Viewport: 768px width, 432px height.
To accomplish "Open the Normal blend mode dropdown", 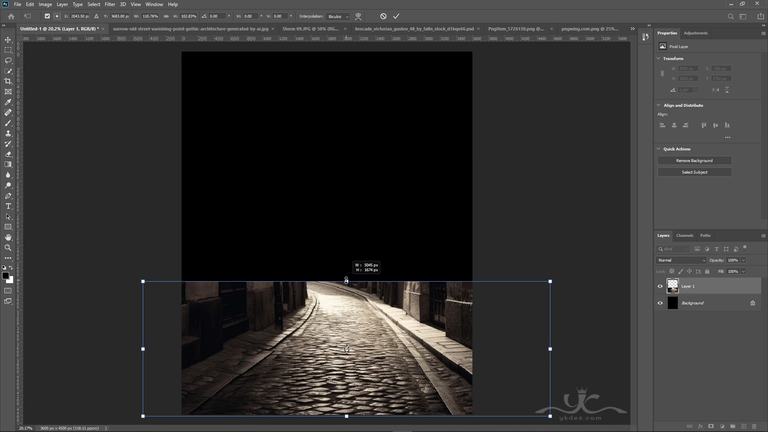I will [x=681, y=260].
